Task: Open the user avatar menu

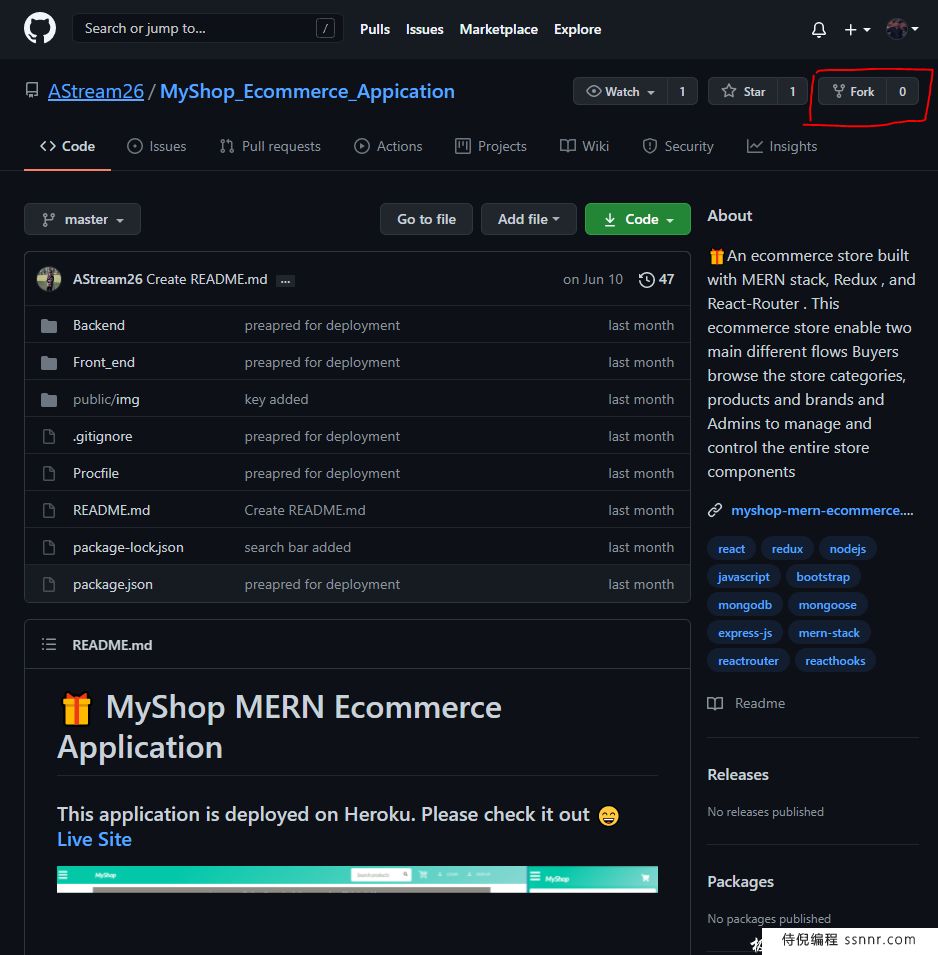Action: pyautogui.click(x=902, y=29)
